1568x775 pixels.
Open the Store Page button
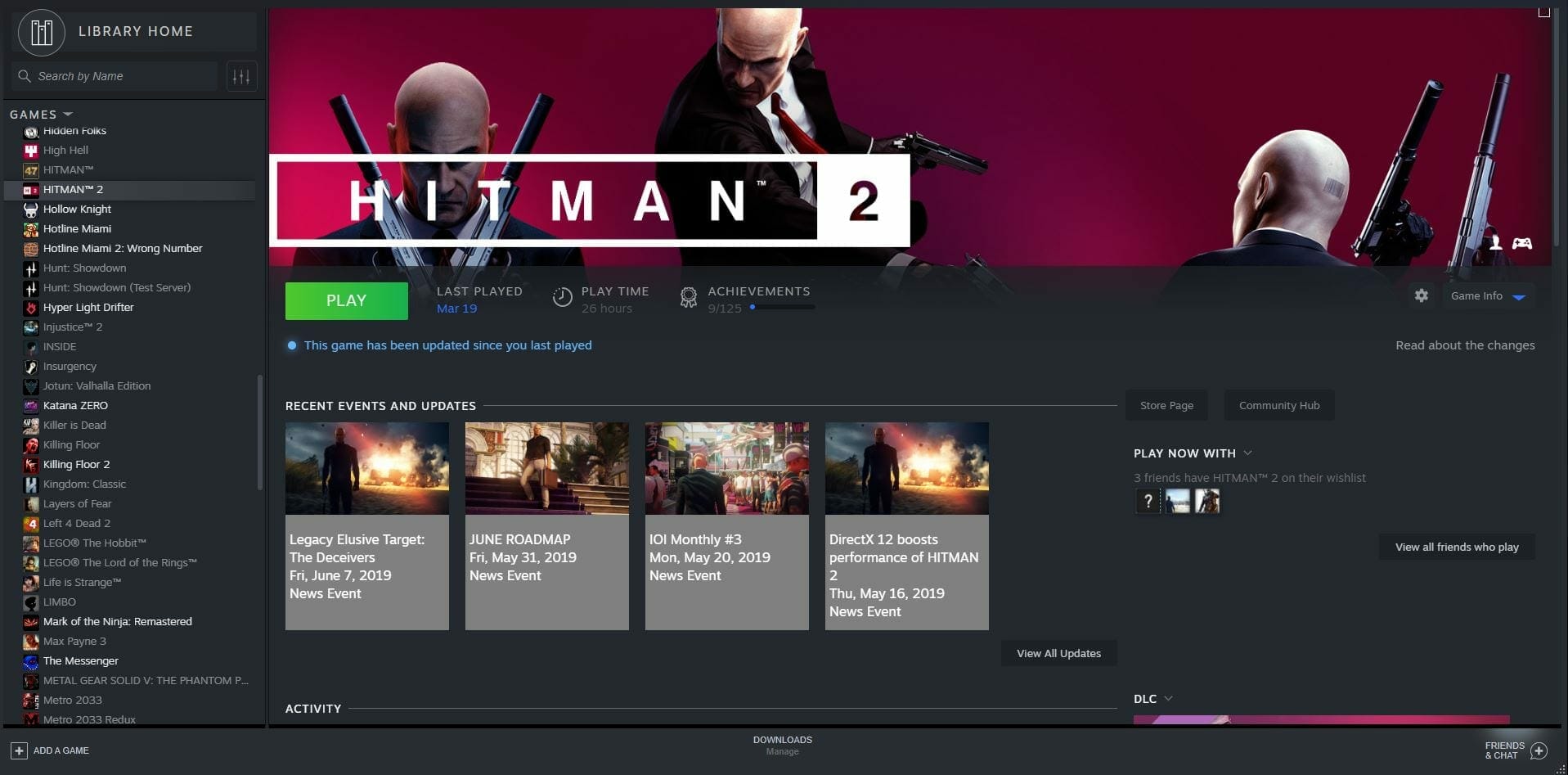pos(1166,405)
